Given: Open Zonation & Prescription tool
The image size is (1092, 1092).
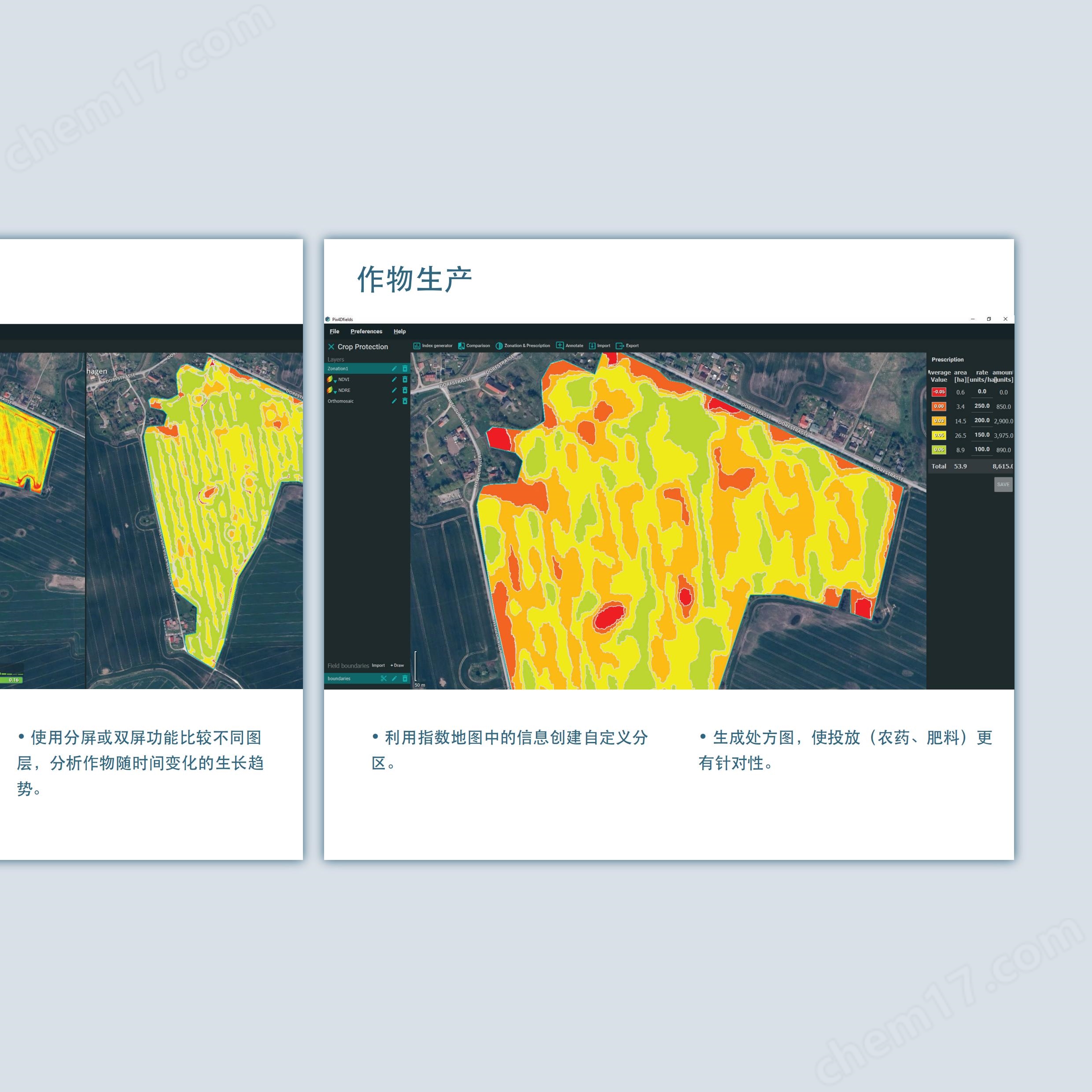Looking at the screenshot, I should 523,345.
